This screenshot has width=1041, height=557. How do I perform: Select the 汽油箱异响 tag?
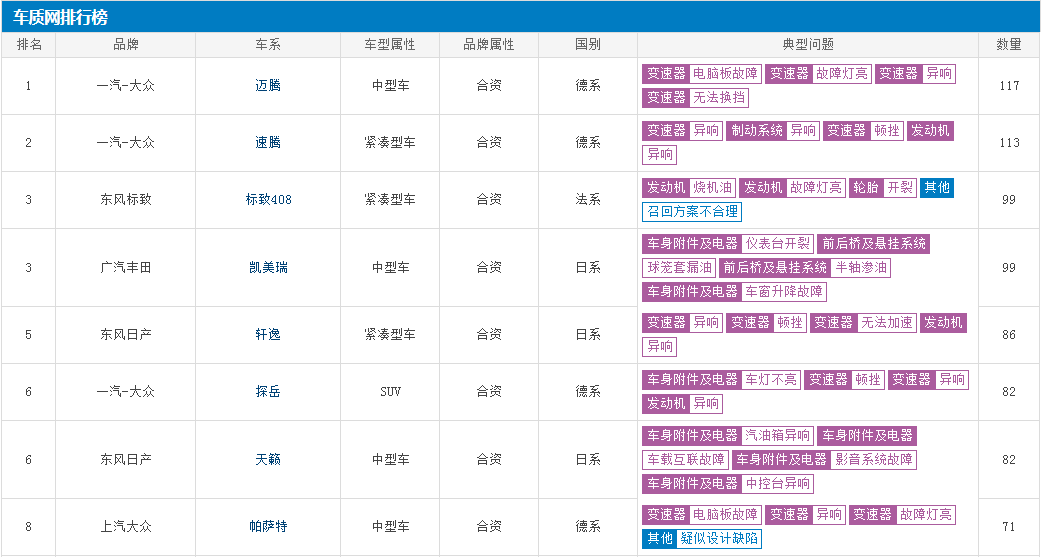(777, 436)
